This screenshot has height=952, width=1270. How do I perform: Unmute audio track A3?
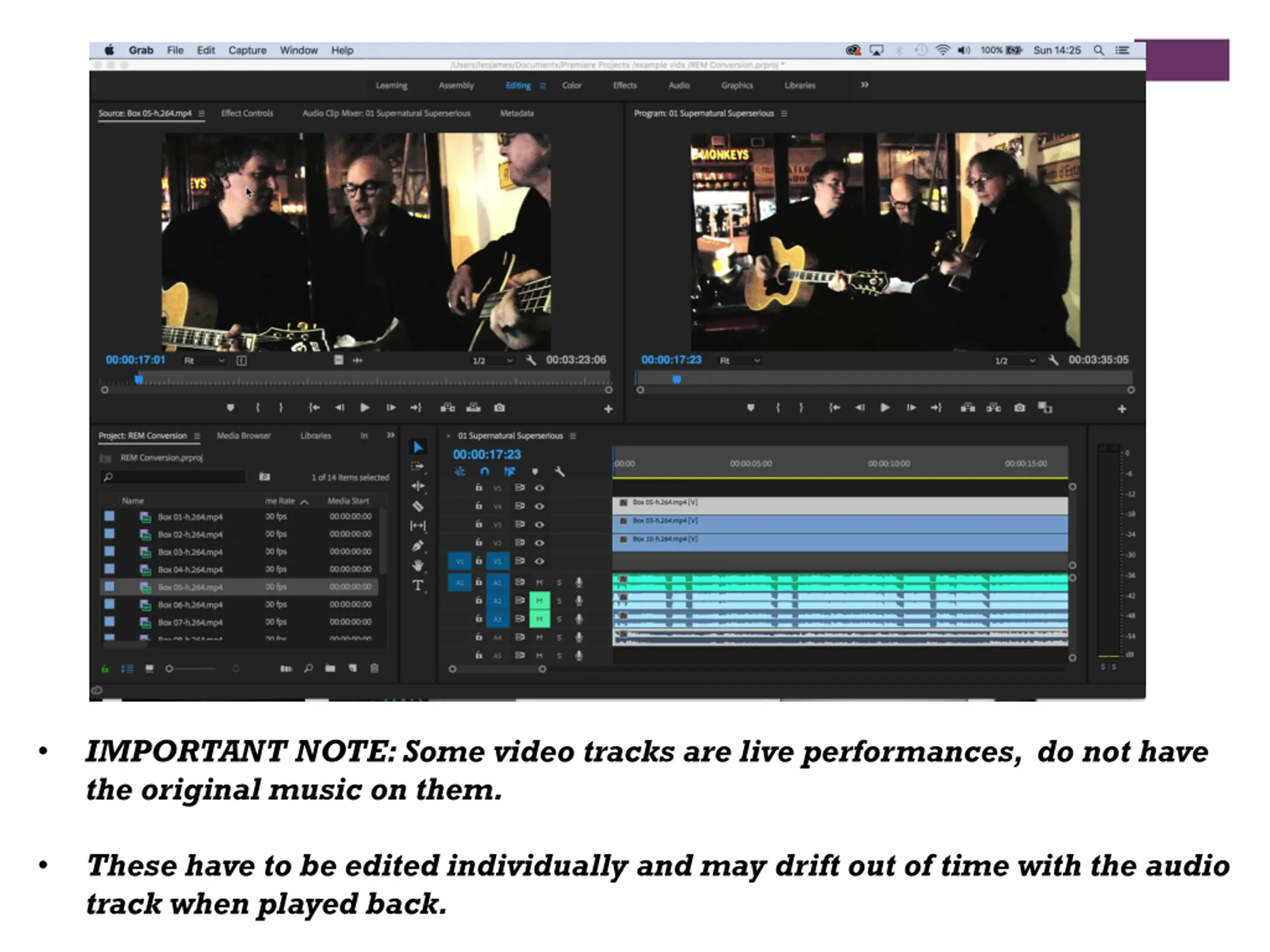click(x=539, y=619)
